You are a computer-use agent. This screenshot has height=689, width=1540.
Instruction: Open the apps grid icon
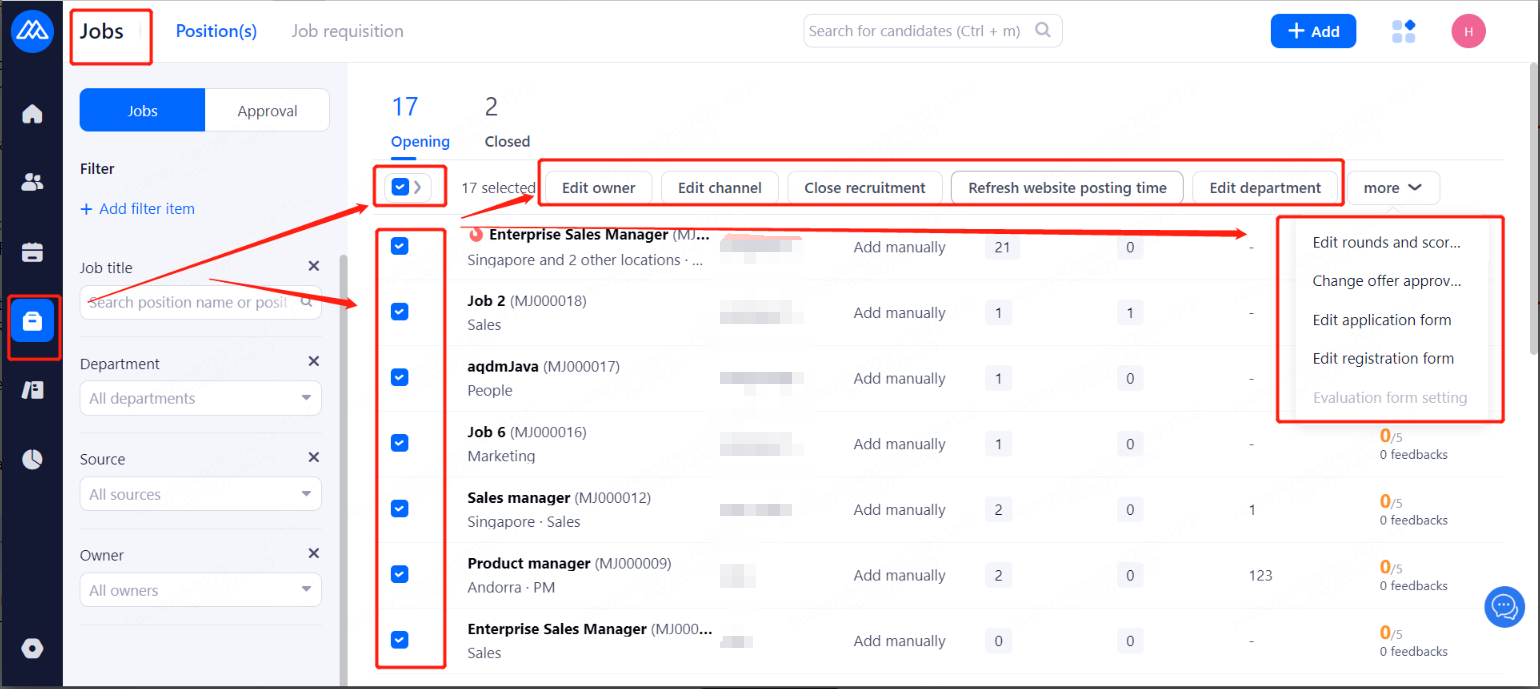[x=1404, y=31]
